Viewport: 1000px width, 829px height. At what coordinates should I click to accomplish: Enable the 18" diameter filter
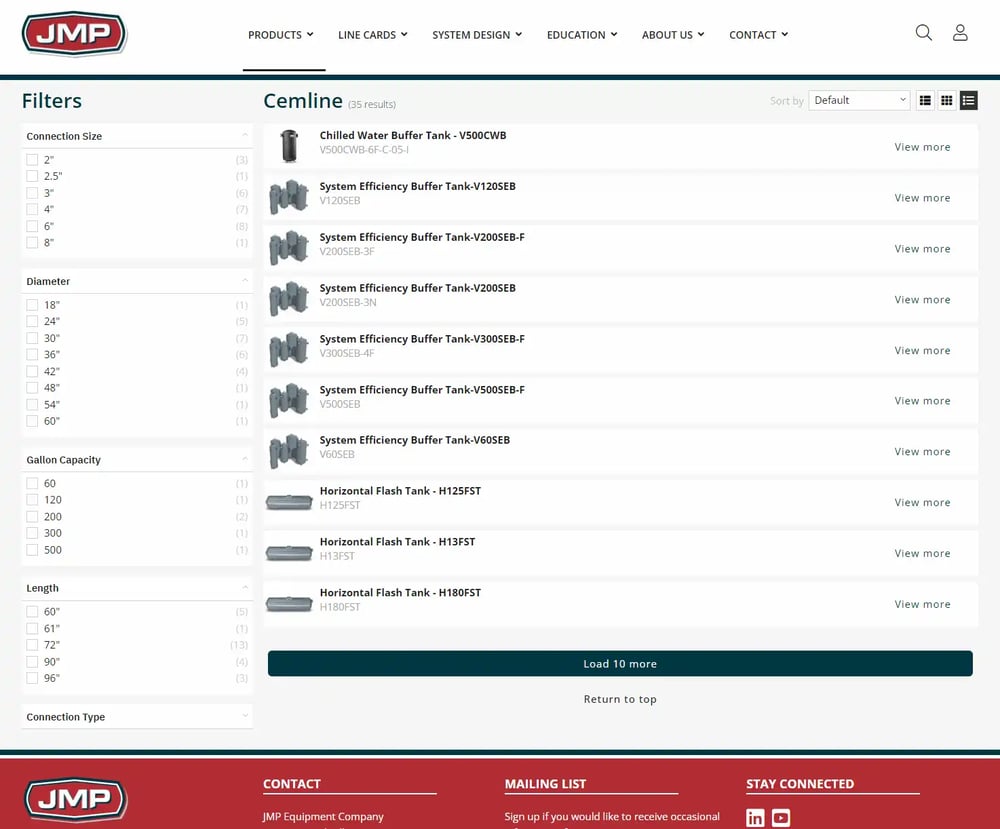pos(32,305)
